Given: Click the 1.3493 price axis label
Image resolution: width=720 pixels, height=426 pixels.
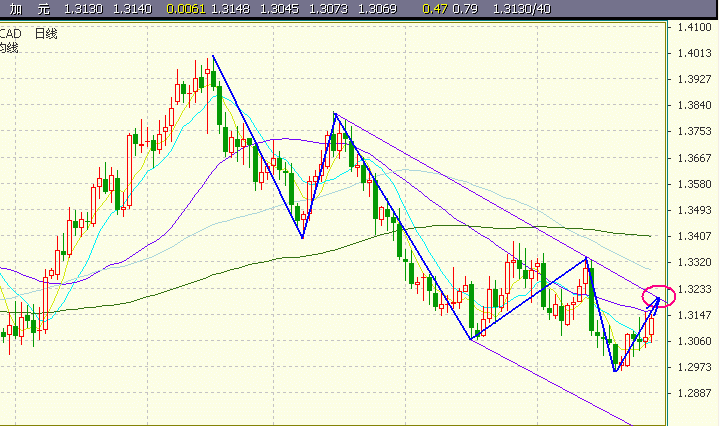Looking at the screenshot, I should point(695,210).
